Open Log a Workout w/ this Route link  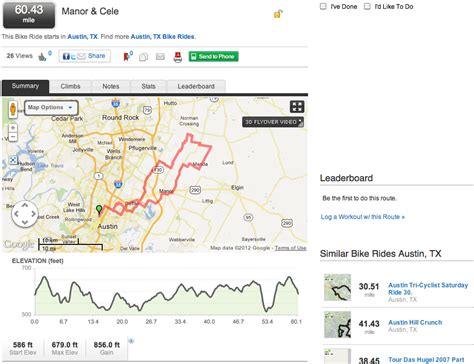tap(362, 217)
